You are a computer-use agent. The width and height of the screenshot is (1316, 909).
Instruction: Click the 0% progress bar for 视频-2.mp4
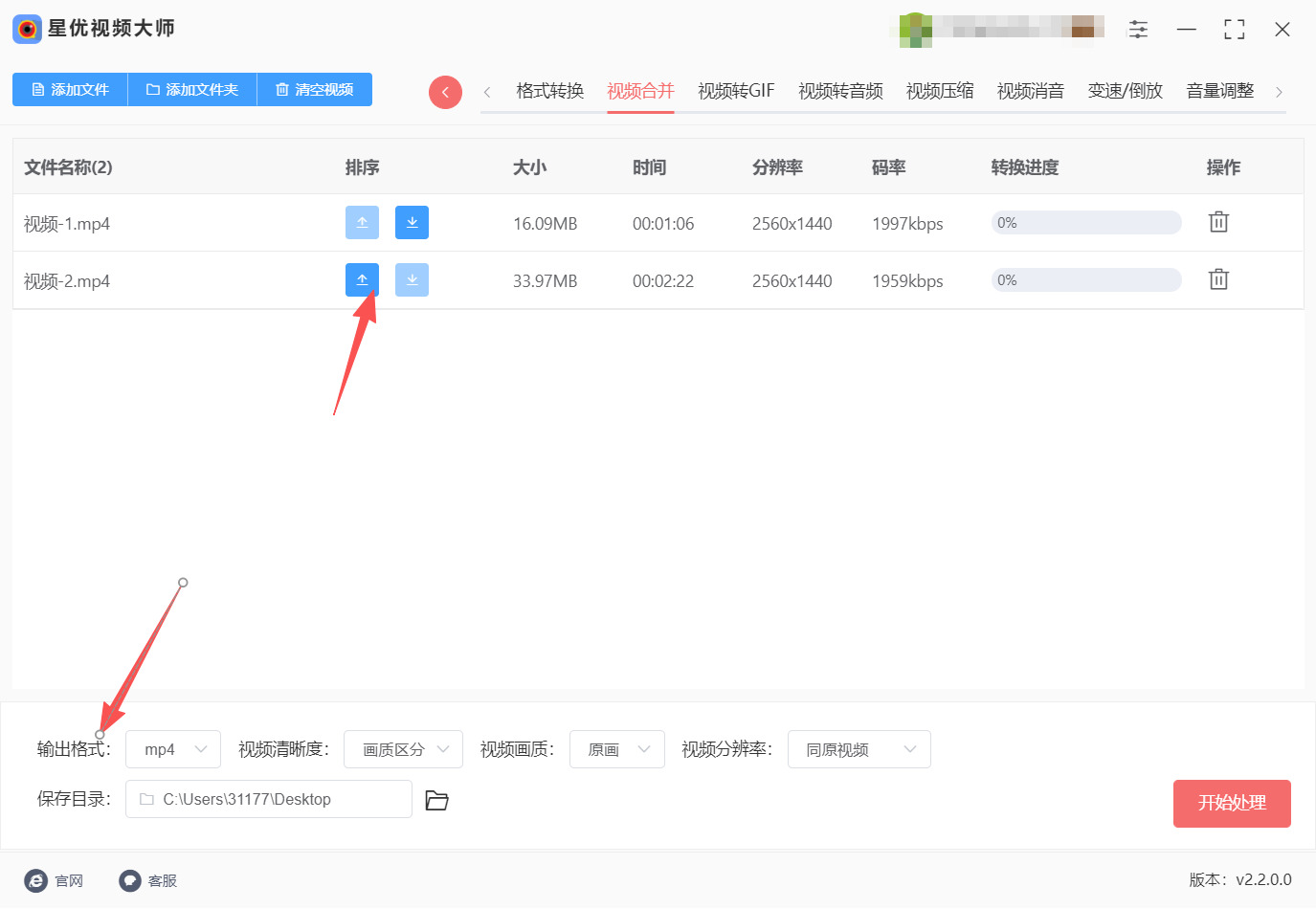coord(1086,280)
